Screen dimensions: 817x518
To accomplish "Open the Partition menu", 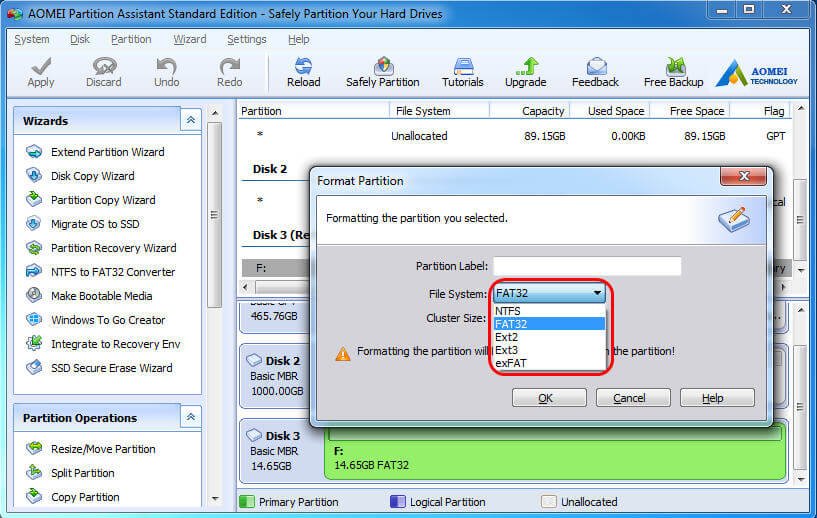I will 131,39.
